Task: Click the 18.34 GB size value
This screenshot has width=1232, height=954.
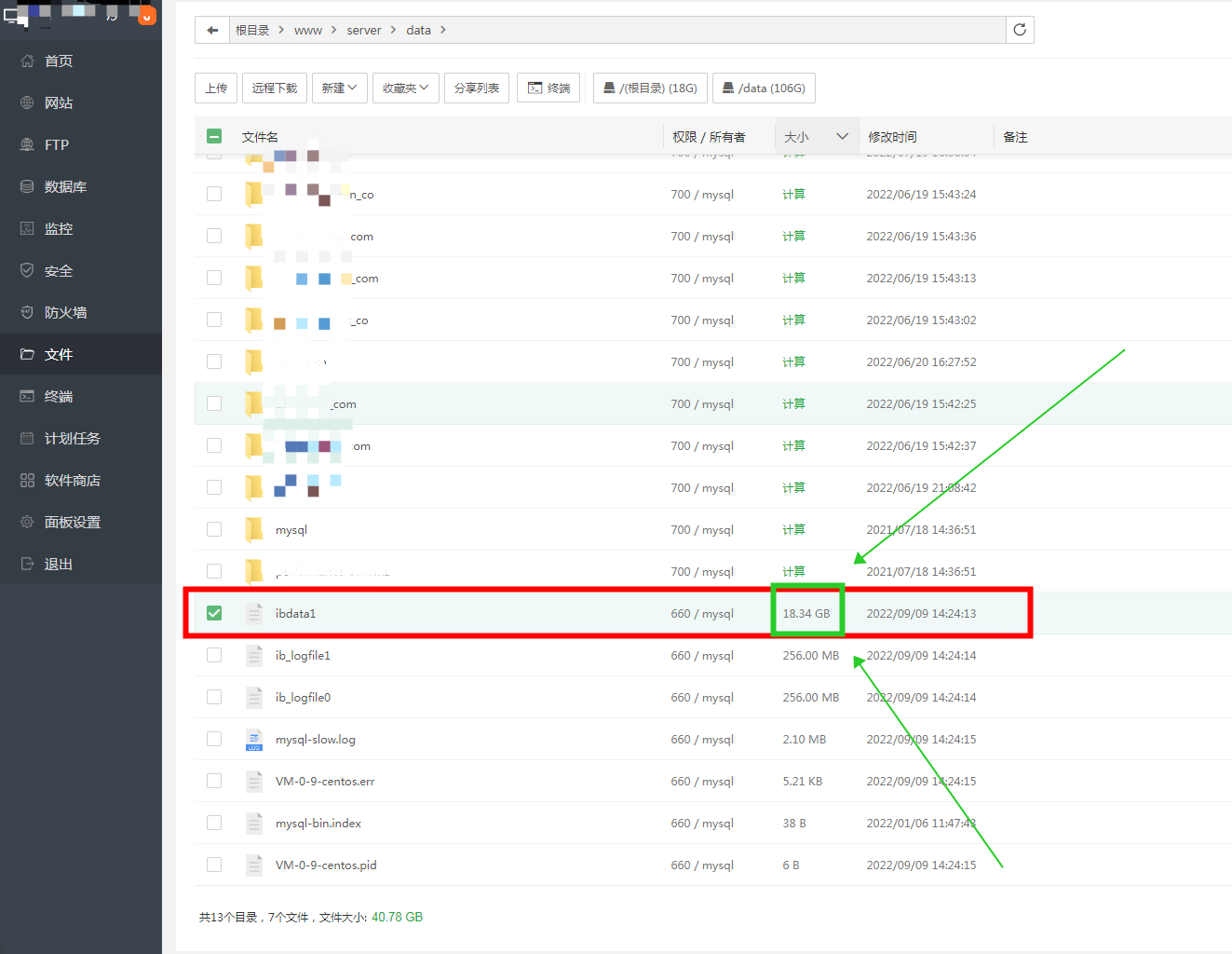Action: [x=806, y=613]
